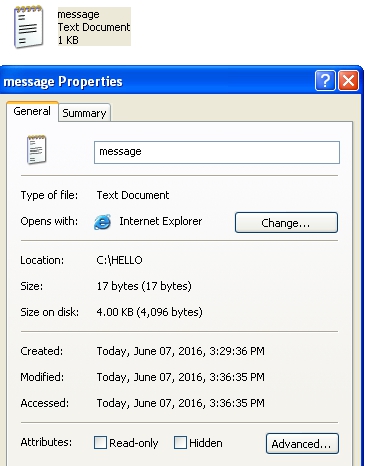This screenshot has width=365, height=466.
Task: Click "Text Document" label beside file icon
Action: point(94,27)
